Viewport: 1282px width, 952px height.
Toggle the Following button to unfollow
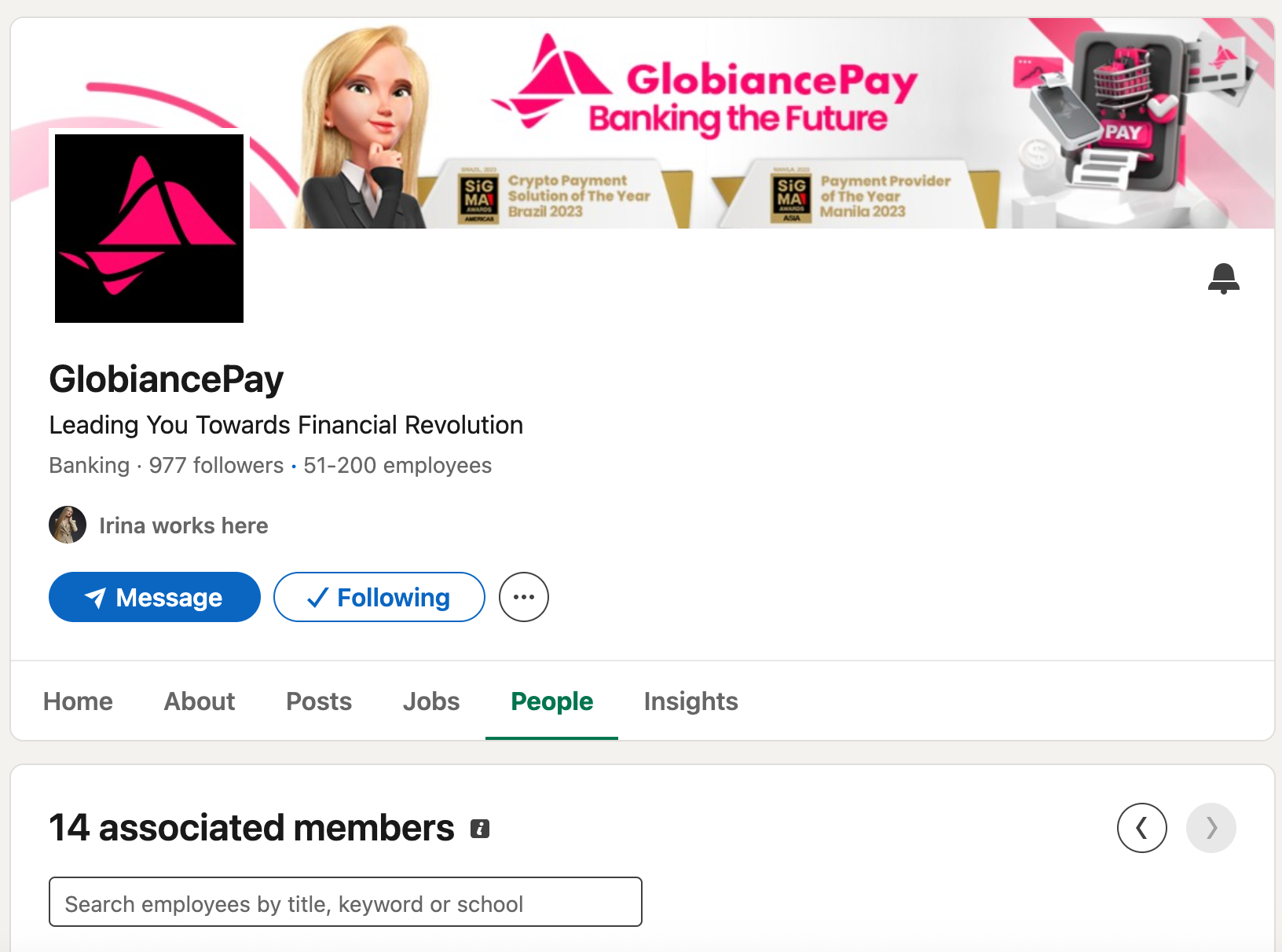(379, 597)
